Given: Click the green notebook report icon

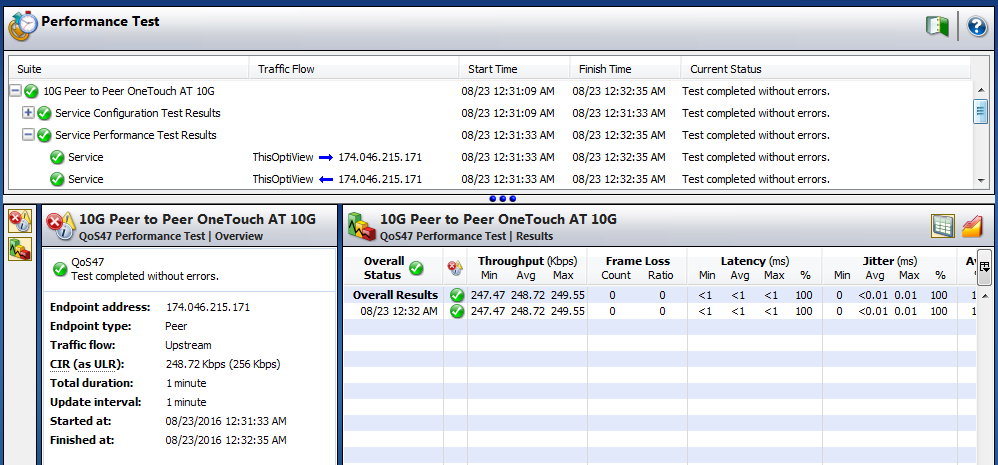Looking at the screenshot, I should [x=937, y=27].
